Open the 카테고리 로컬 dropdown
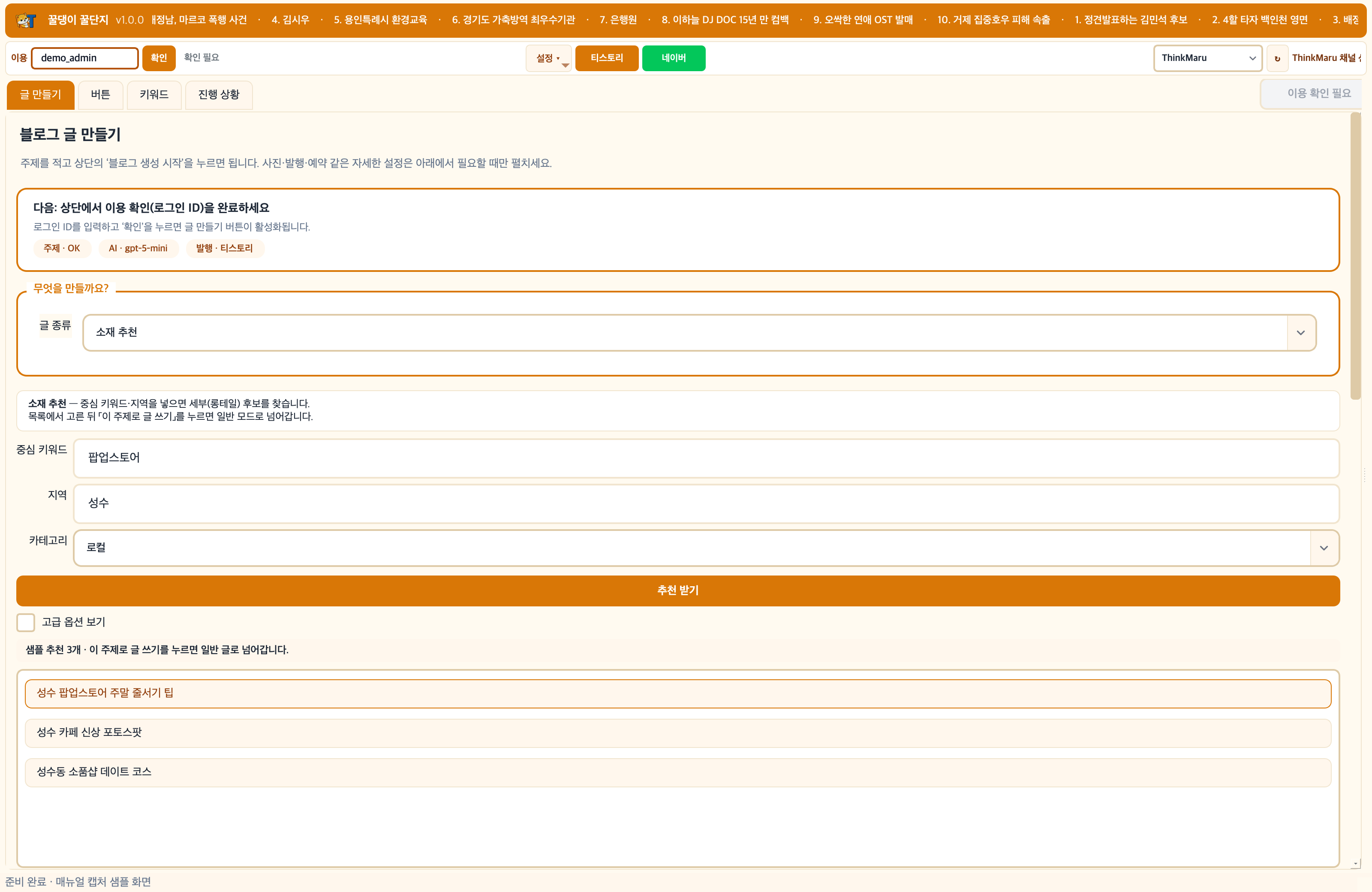Screen dimensions: 1372x892 tap(706, 548)
